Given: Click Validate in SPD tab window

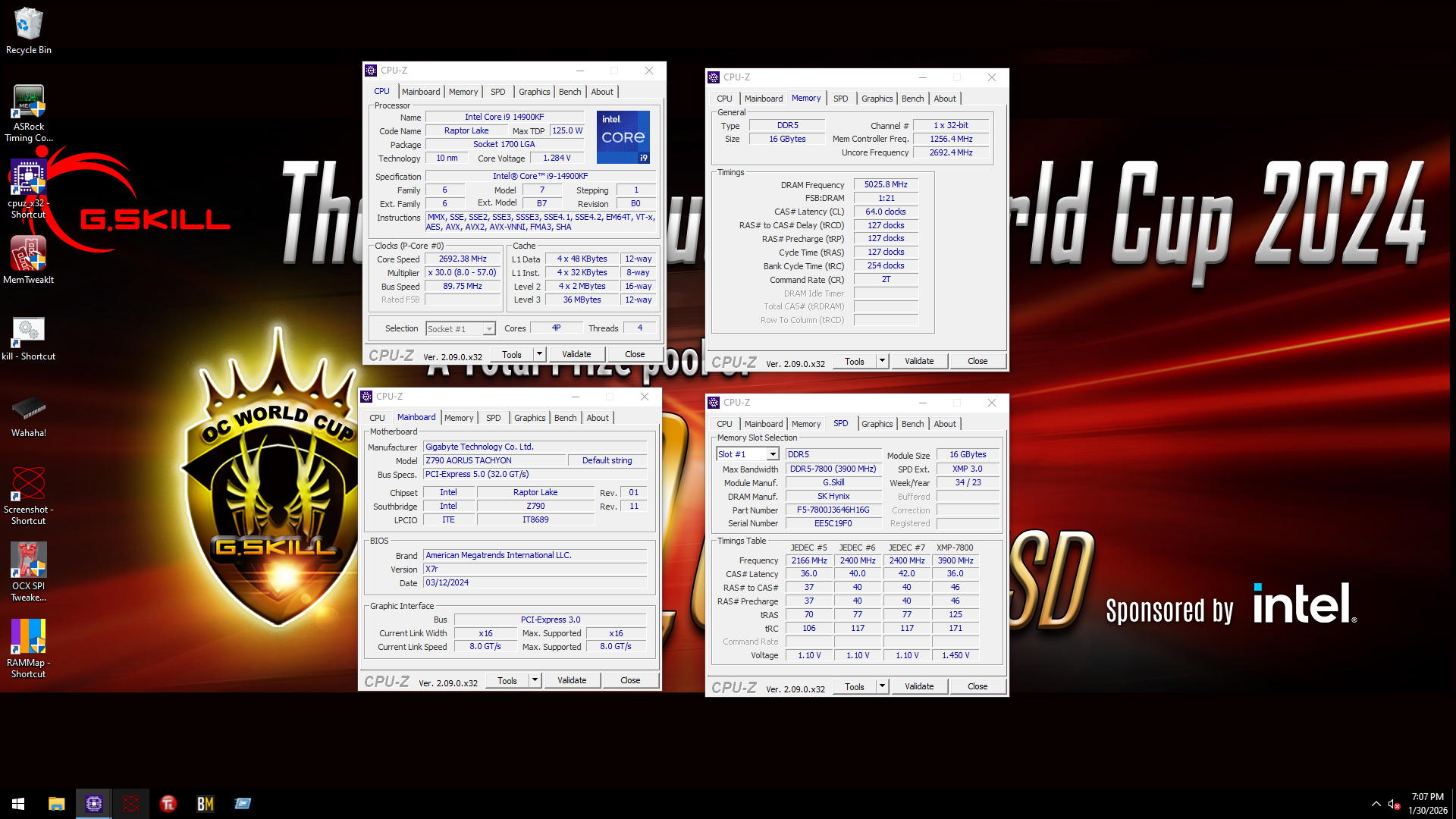Looking at the screenshot, I should (919, 686).
